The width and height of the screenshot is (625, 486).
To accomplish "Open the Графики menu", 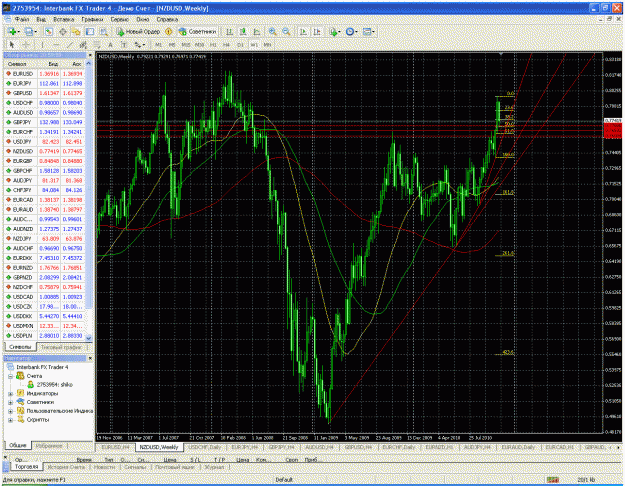I will (92, 19).
